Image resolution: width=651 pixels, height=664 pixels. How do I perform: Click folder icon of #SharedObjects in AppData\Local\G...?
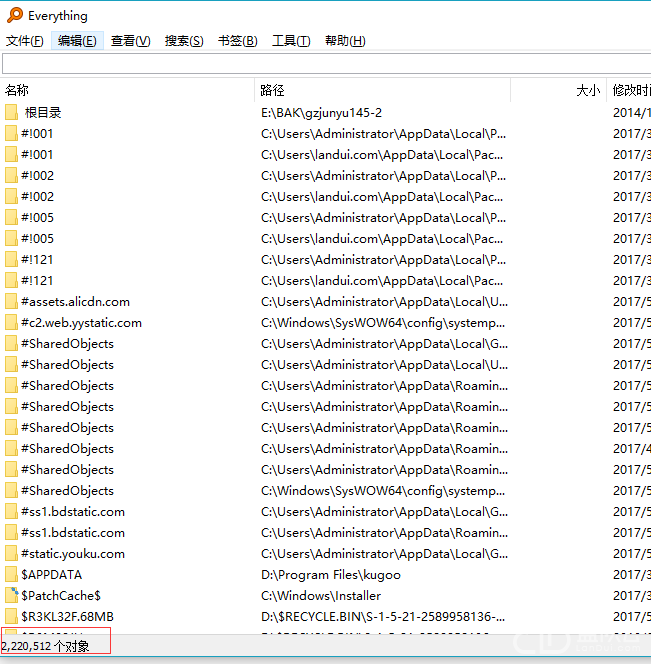tap(11, 343)
